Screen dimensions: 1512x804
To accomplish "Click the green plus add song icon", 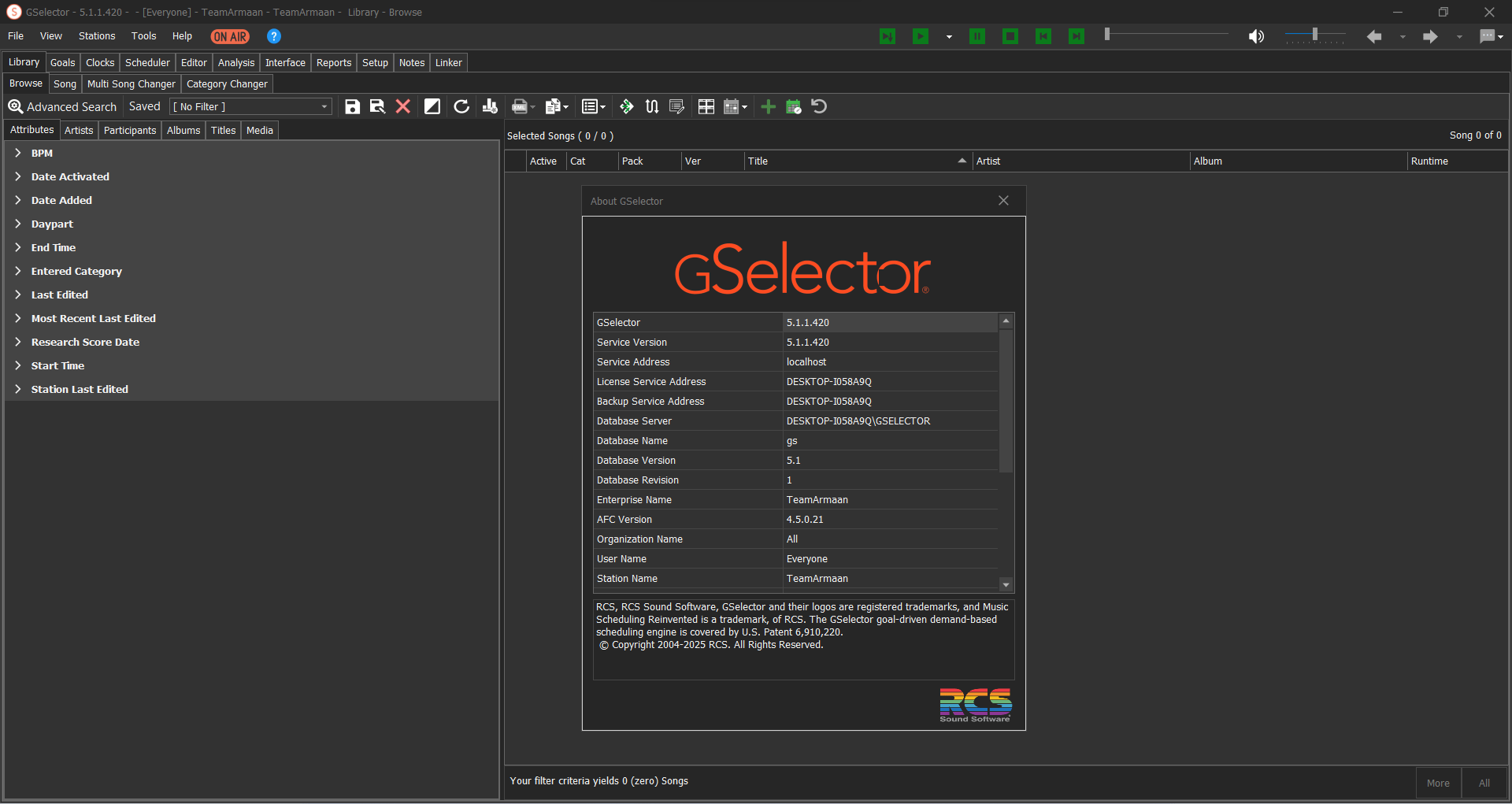I will point(768,107).
